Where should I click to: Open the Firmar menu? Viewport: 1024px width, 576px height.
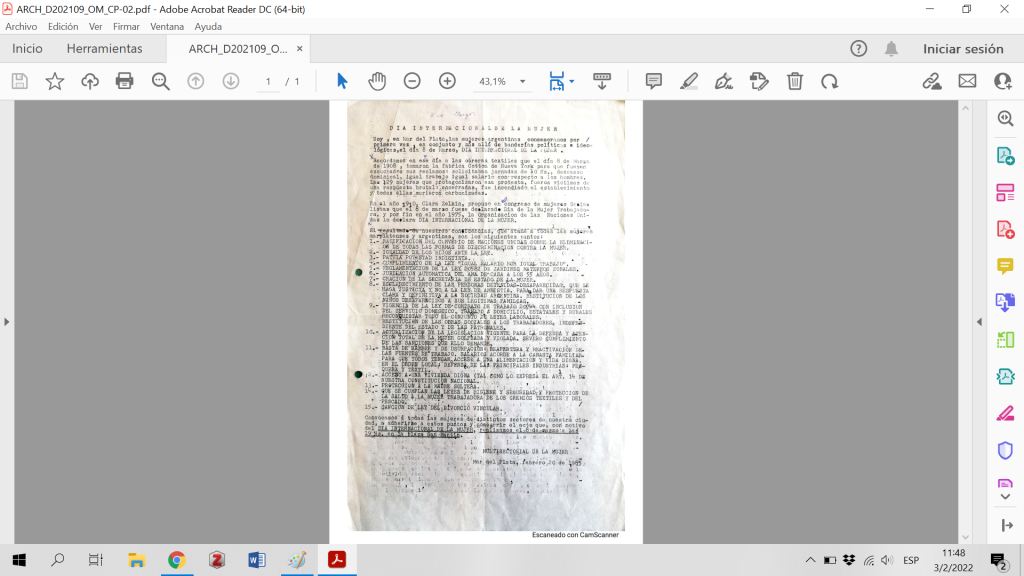(127, 27)
